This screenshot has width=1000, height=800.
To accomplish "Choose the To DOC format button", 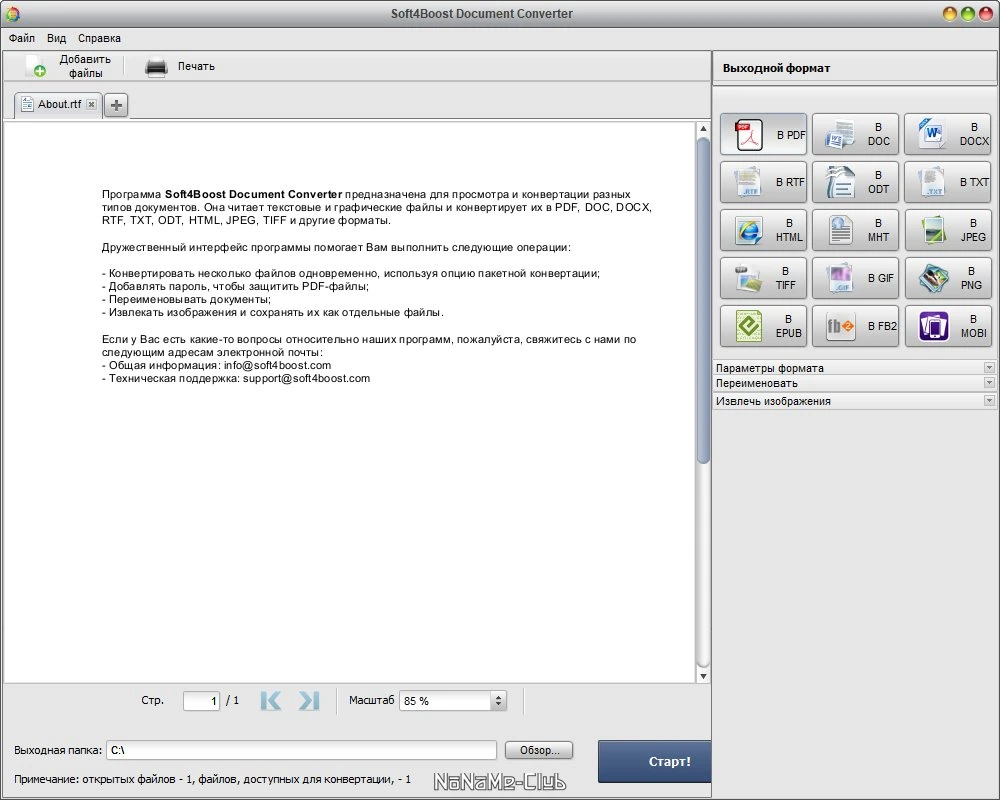I will 855,134.
